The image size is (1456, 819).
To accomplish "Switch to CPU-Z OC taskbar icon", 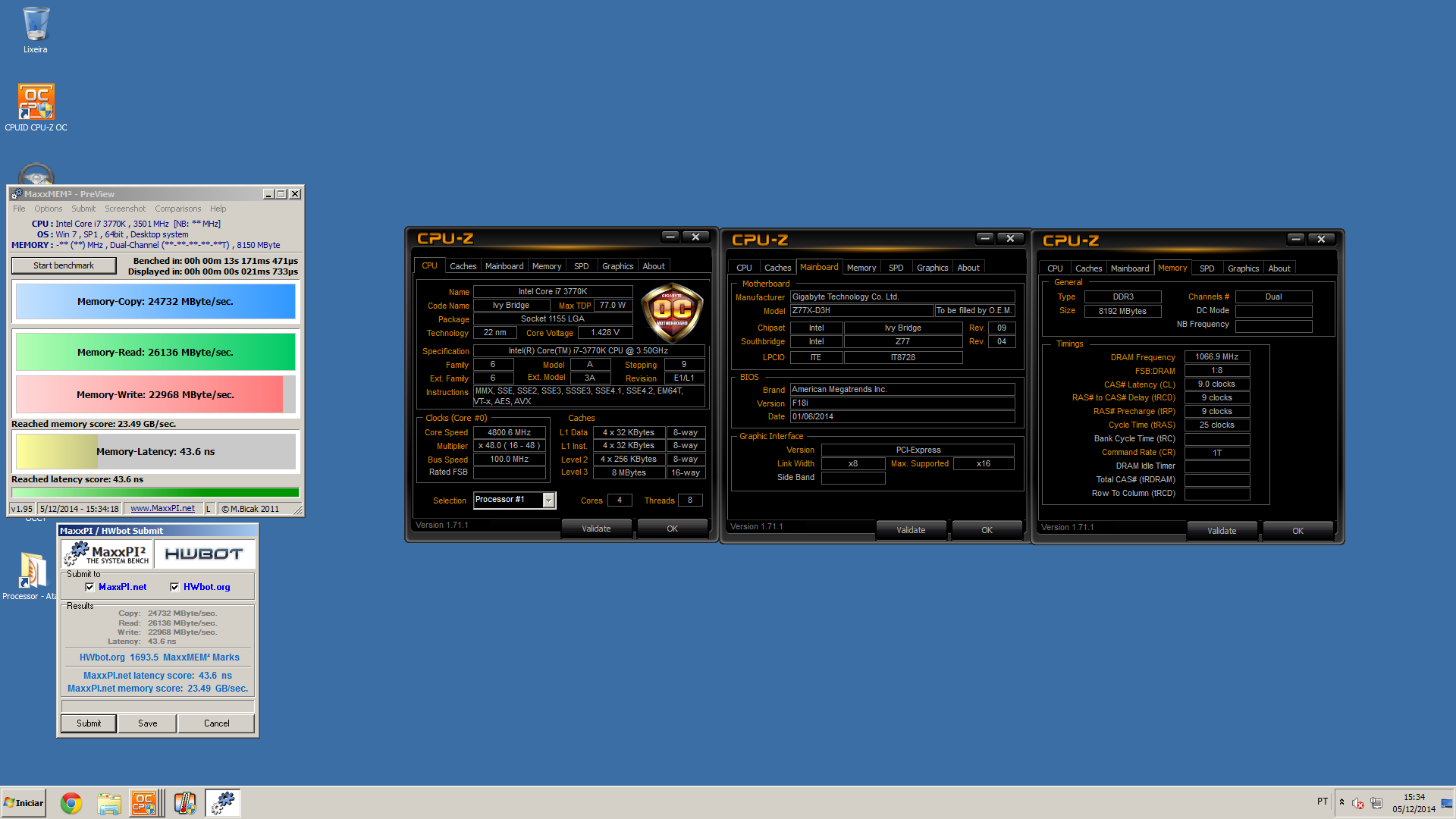I will tap(144, 803).
